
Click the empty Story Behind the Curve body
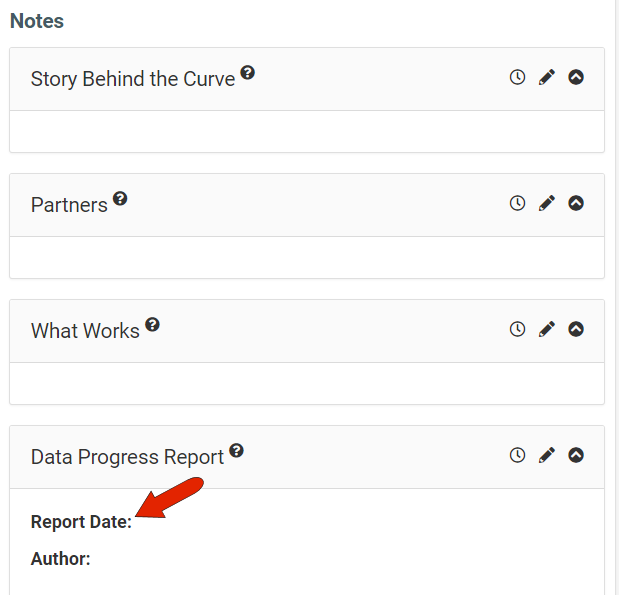coord(307,131)
